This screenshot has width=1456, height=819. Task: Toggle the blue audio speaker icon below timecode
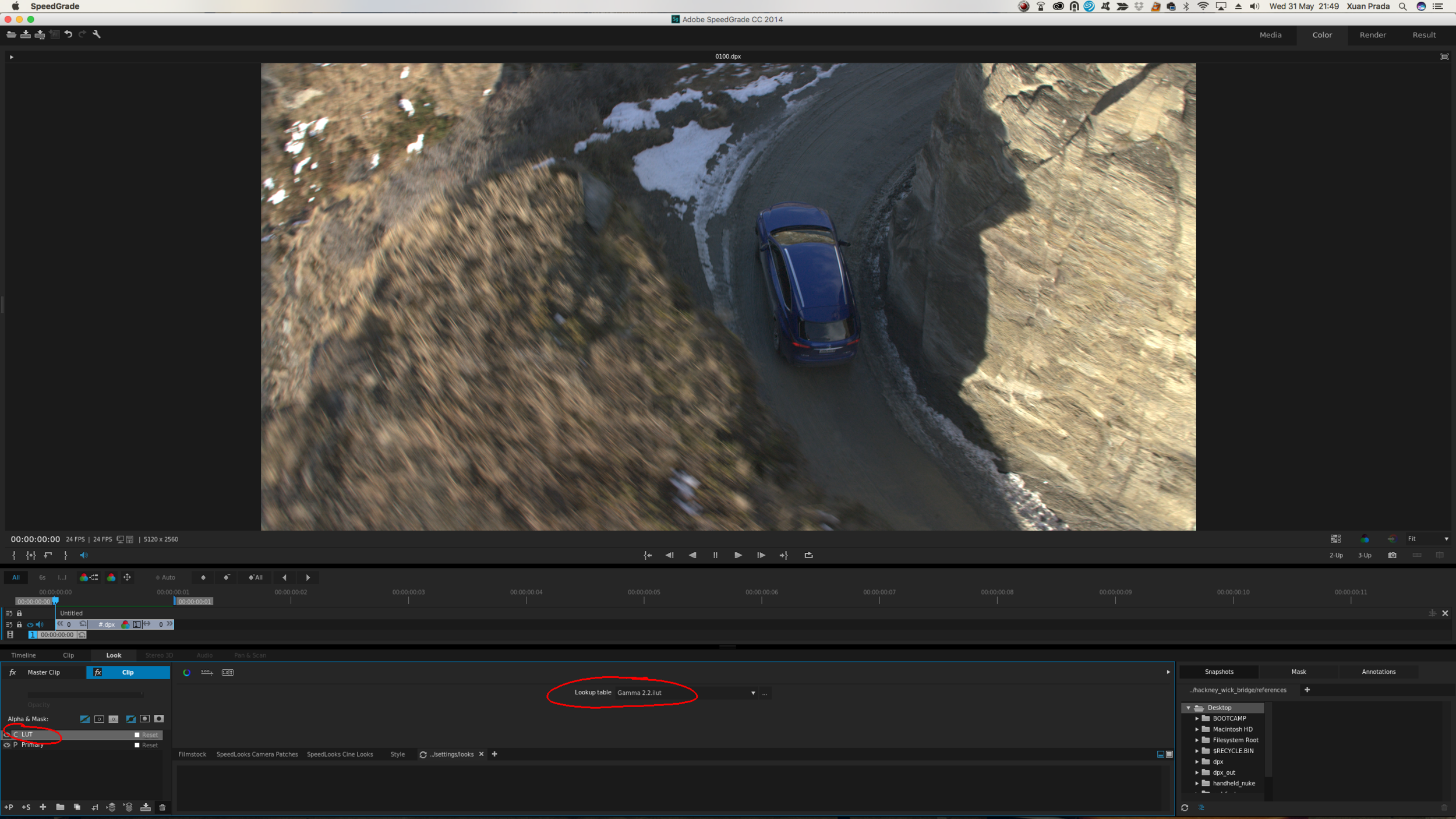pos(83,555)
